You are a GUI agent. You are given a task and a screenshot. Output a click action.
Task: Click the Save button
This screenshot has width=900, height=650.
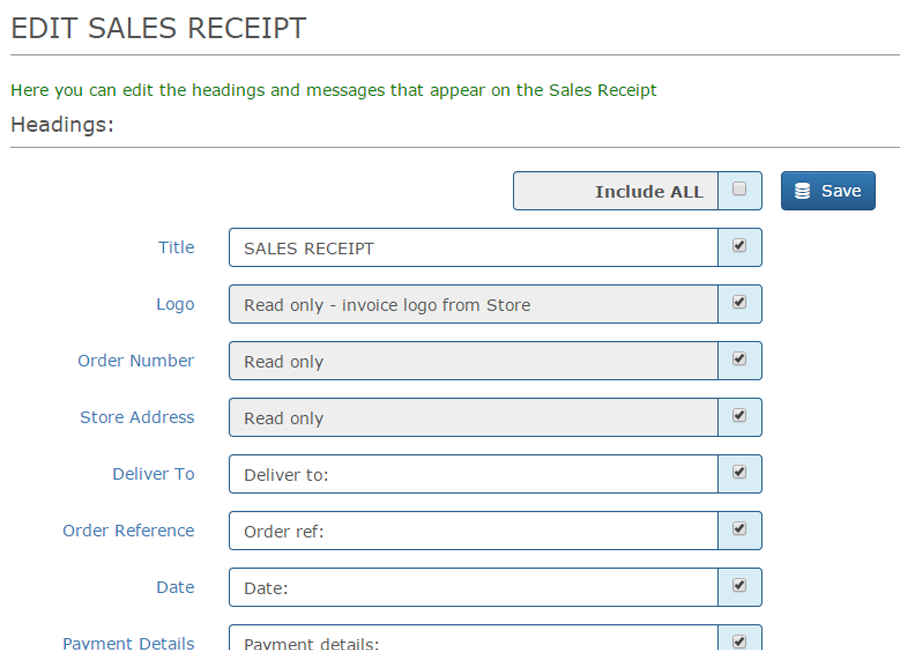[827, 191]
